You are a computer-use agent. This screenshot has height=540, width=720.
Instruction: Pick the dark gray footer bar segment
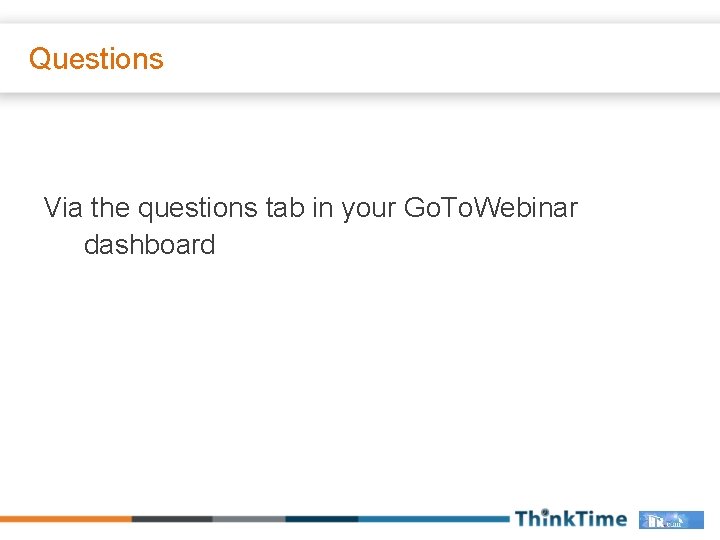tap(172, 519)
